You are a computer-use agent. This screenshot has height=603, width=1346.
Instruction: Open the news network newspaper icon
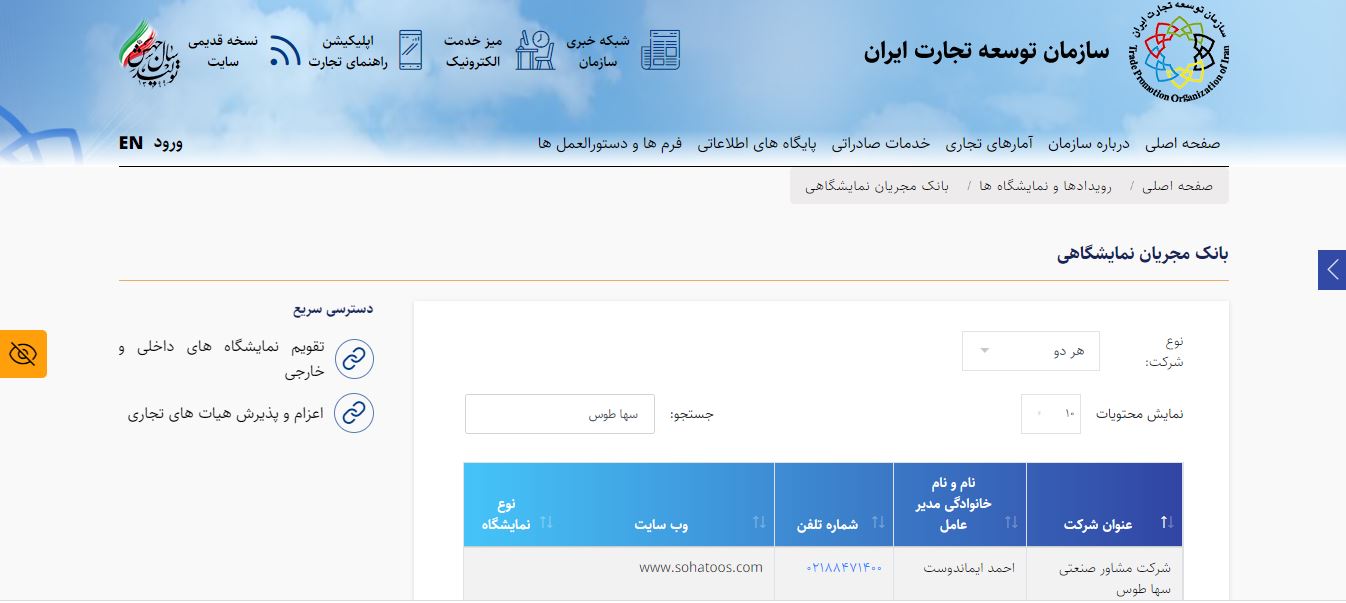coord(661,50)
